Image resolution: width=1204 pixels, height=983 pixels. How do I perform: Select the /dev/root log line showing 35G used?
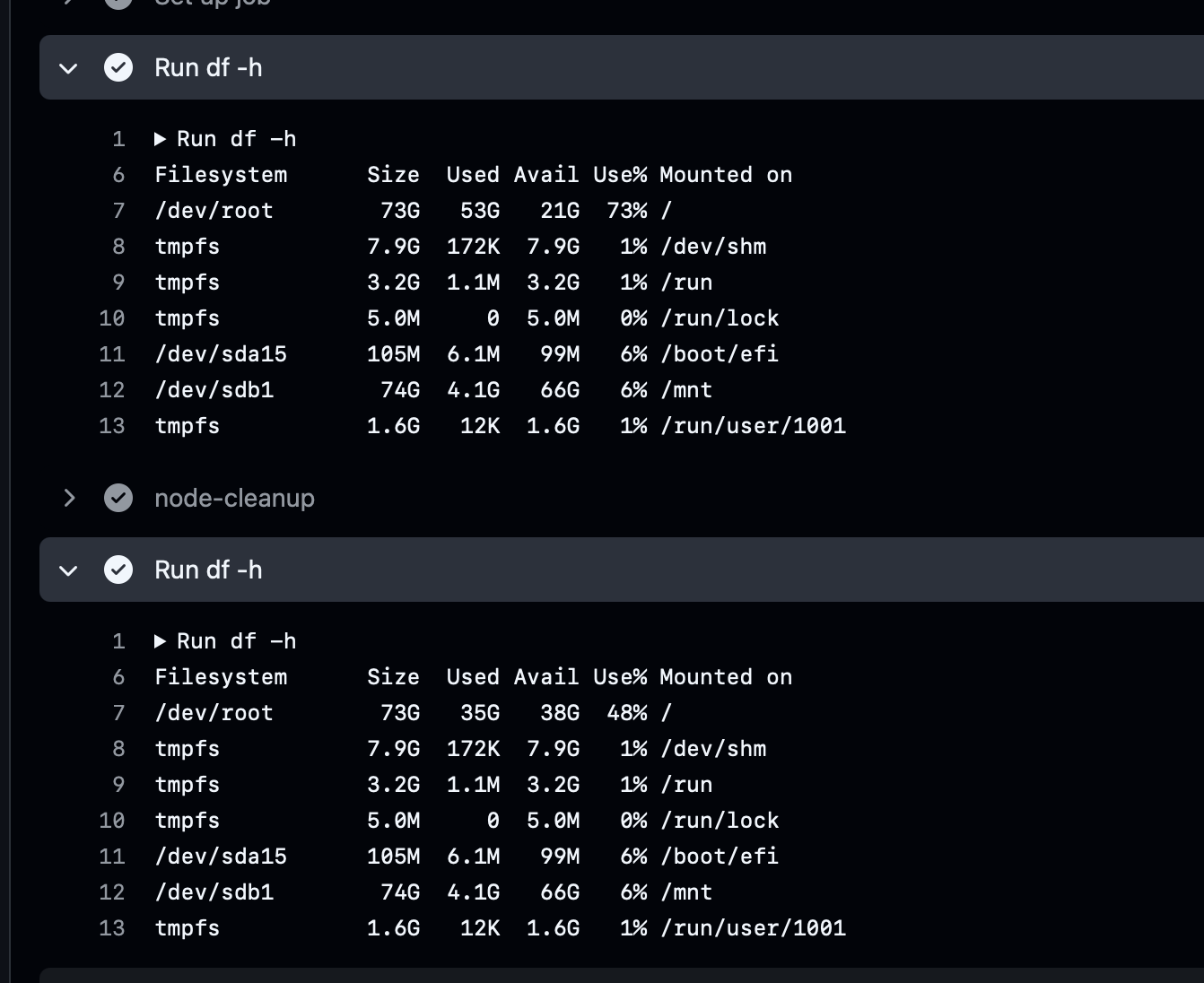(x=413, y=713)
